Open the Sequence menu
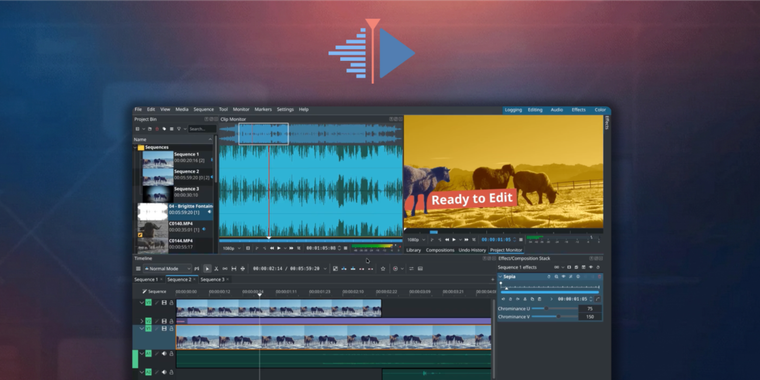The width and height of the screenshot is (760, 380). click(204, 110)
